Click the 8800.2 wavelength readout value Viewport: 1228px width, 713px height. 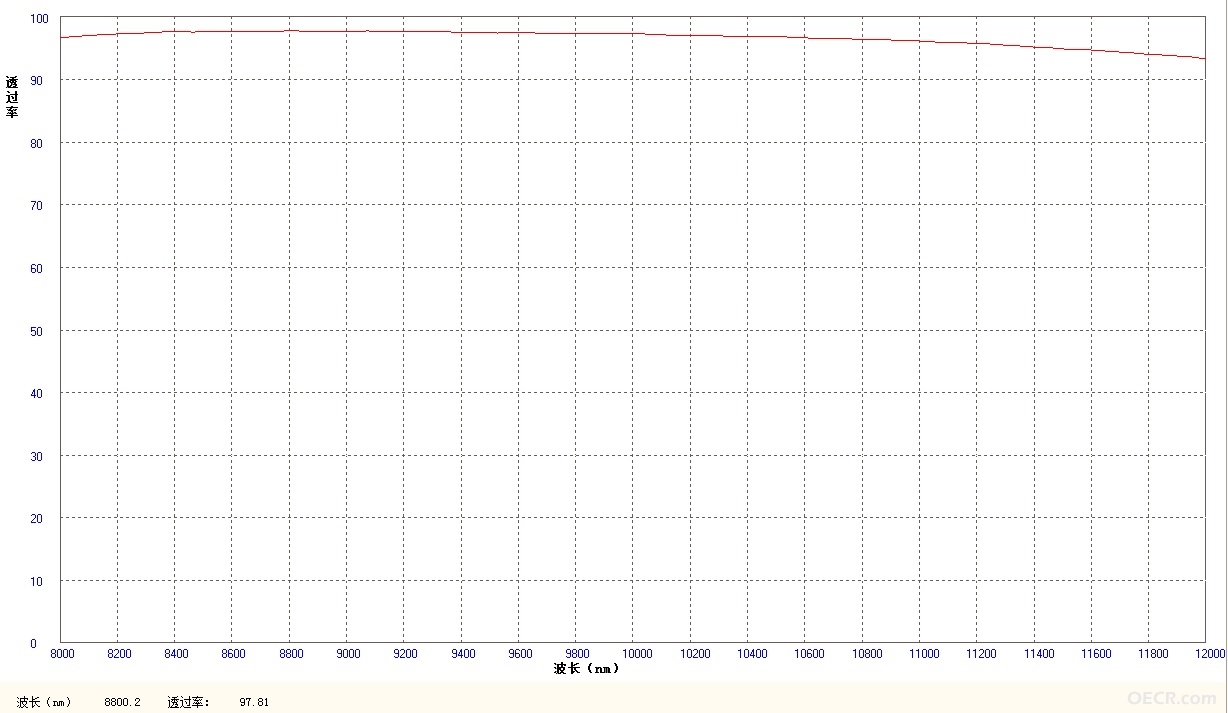(x=122, y=702)
